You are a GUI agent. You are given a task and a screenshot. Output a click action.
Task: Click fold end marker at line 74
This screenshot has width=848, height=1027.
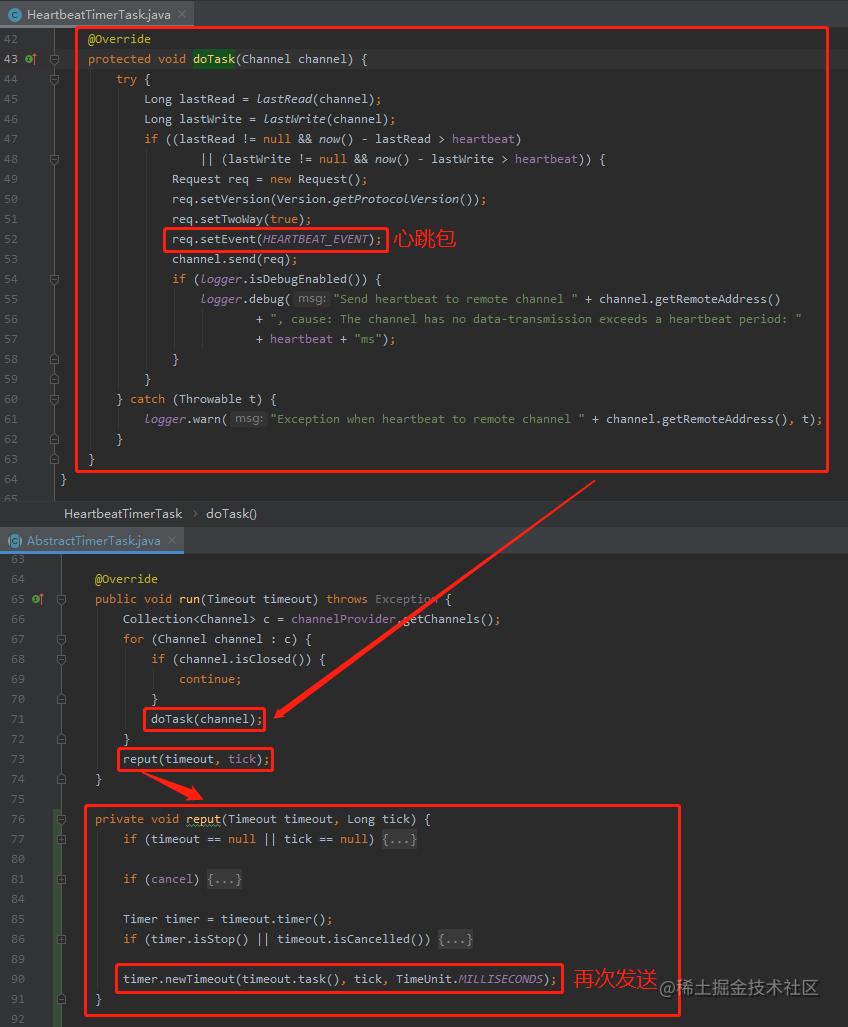coord(61,779)
